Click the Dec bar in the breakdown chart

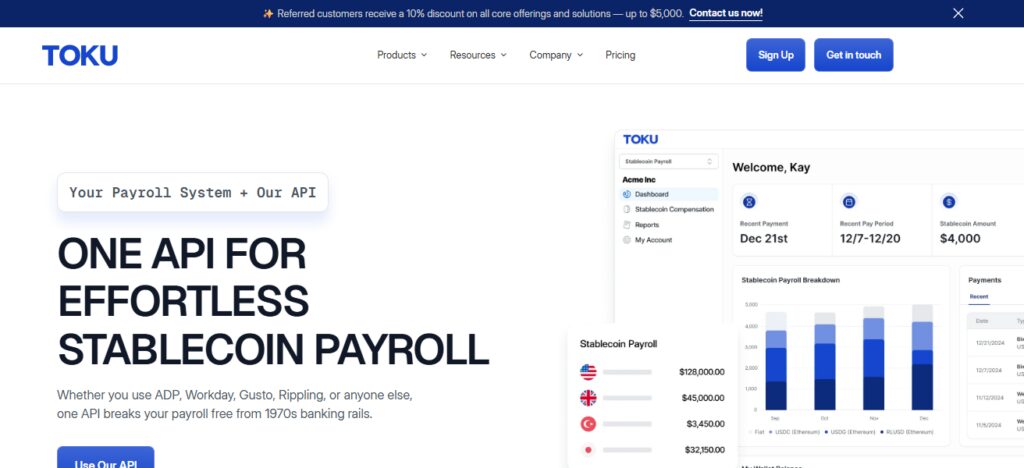[922, 357]
